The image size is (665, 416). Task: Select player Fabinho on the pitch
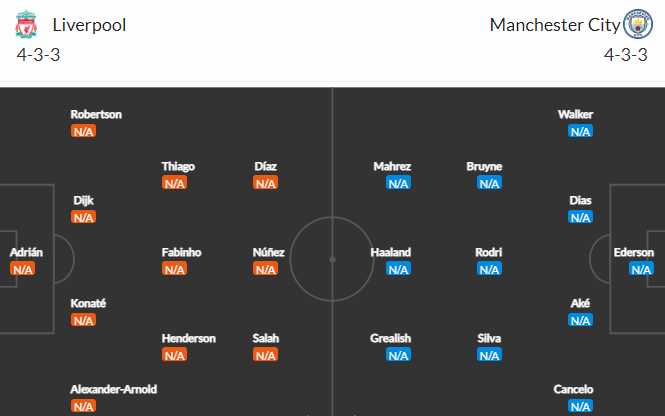tap(182, 252)
